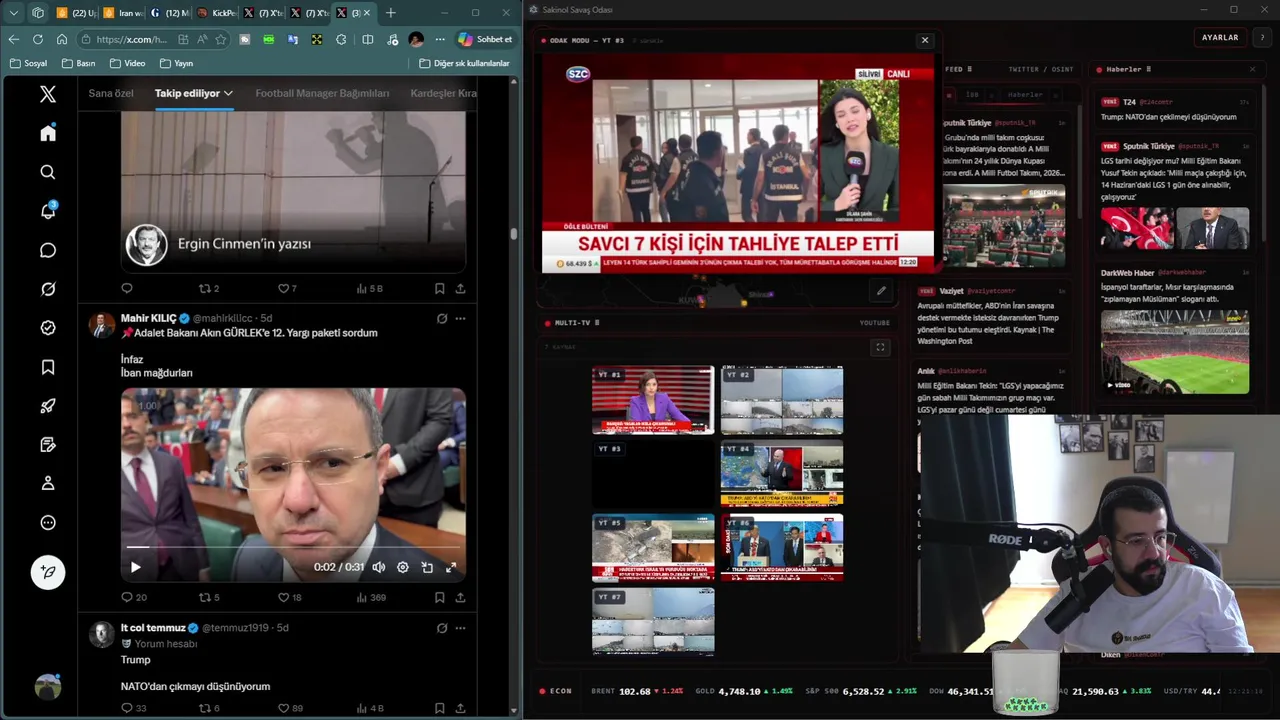Like the Ergin Cinmen article post

[x=283, y=288]
